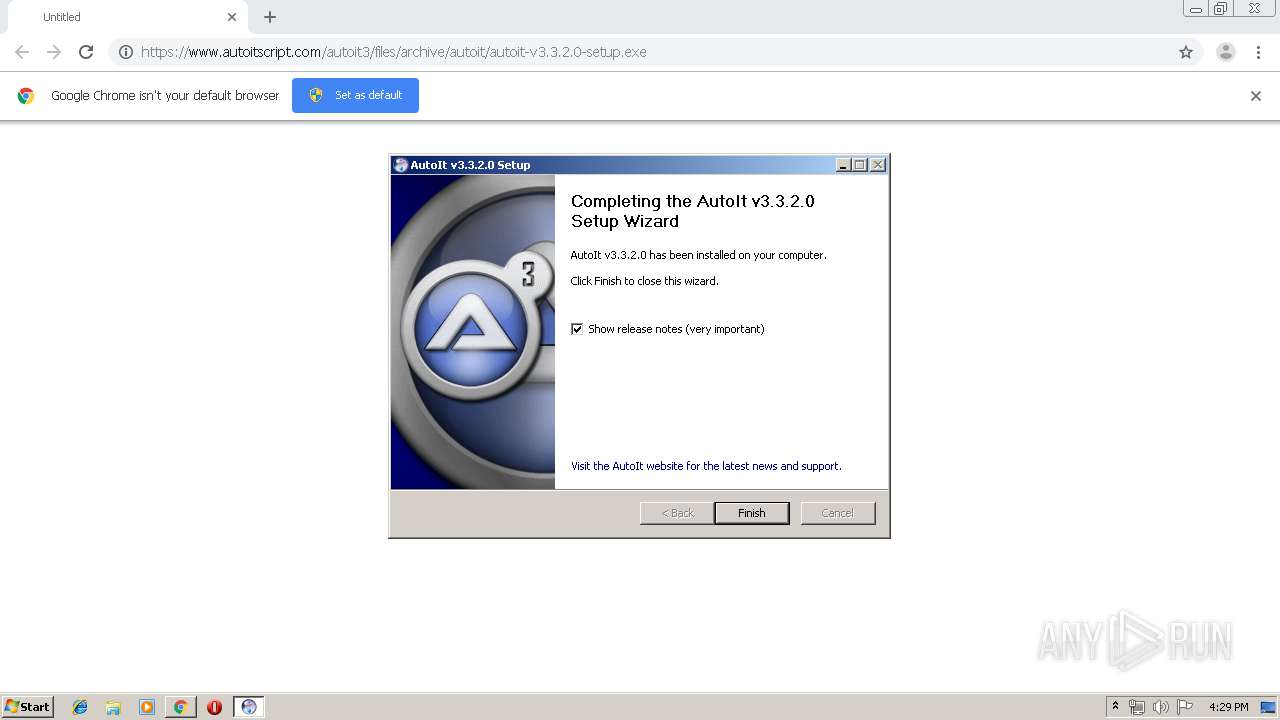Click the disabled Cancel button
Screen dimensions: 1280x720
coord(838,513)
